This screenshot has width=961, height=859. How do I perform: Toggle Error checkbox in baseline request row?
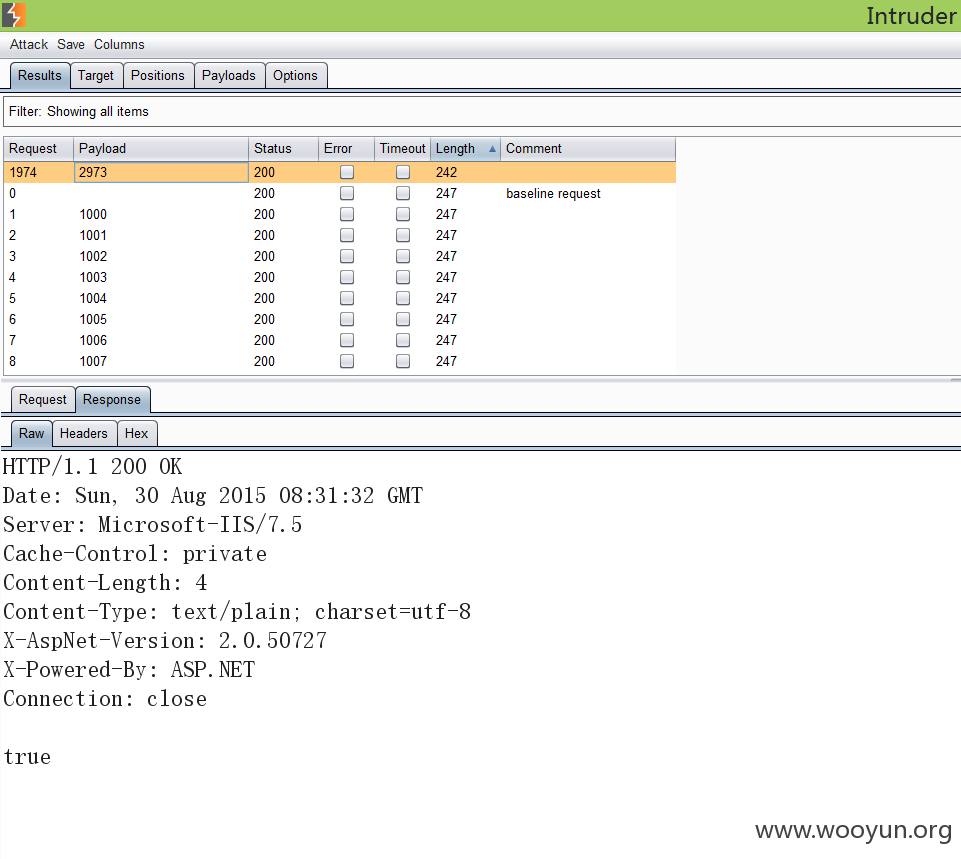click(347, 193)
